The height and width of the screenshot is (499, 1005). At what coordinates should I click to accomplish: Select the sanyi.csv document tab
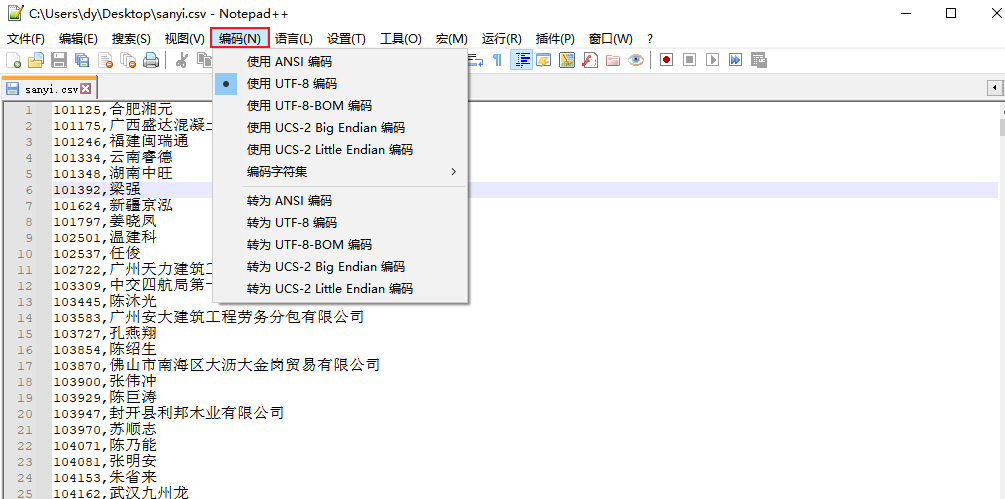click(49, 88)
